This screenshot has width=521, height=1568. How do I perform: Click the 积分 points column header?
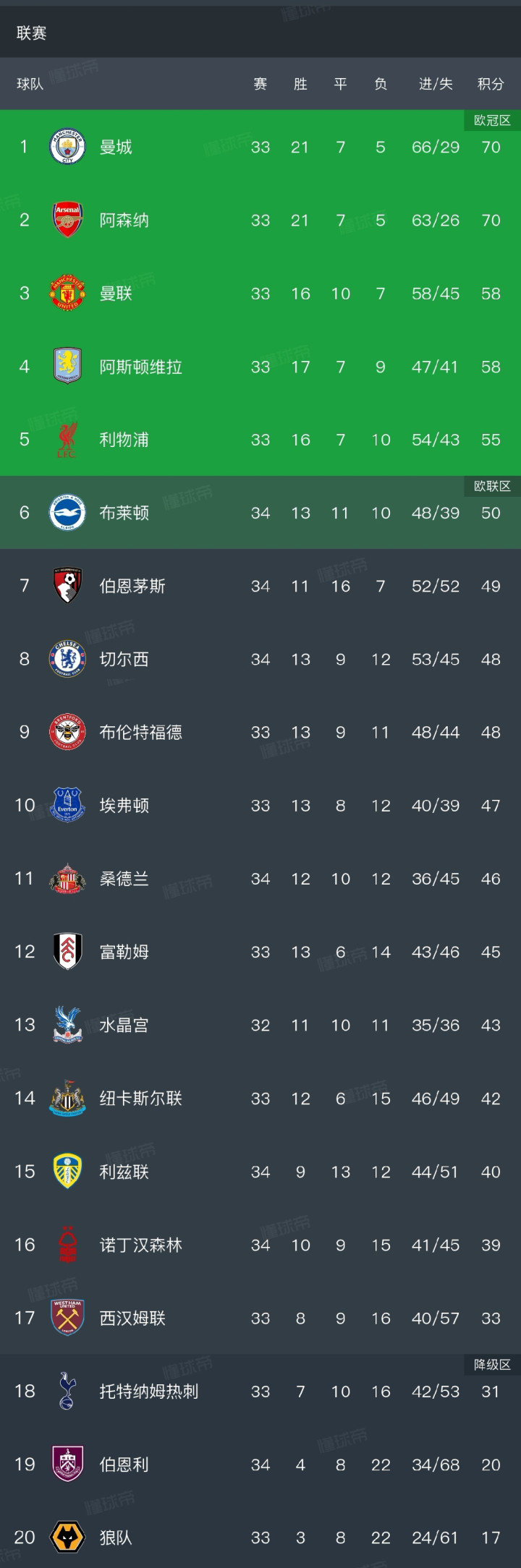pyautogui.click(x=491, y=85)
